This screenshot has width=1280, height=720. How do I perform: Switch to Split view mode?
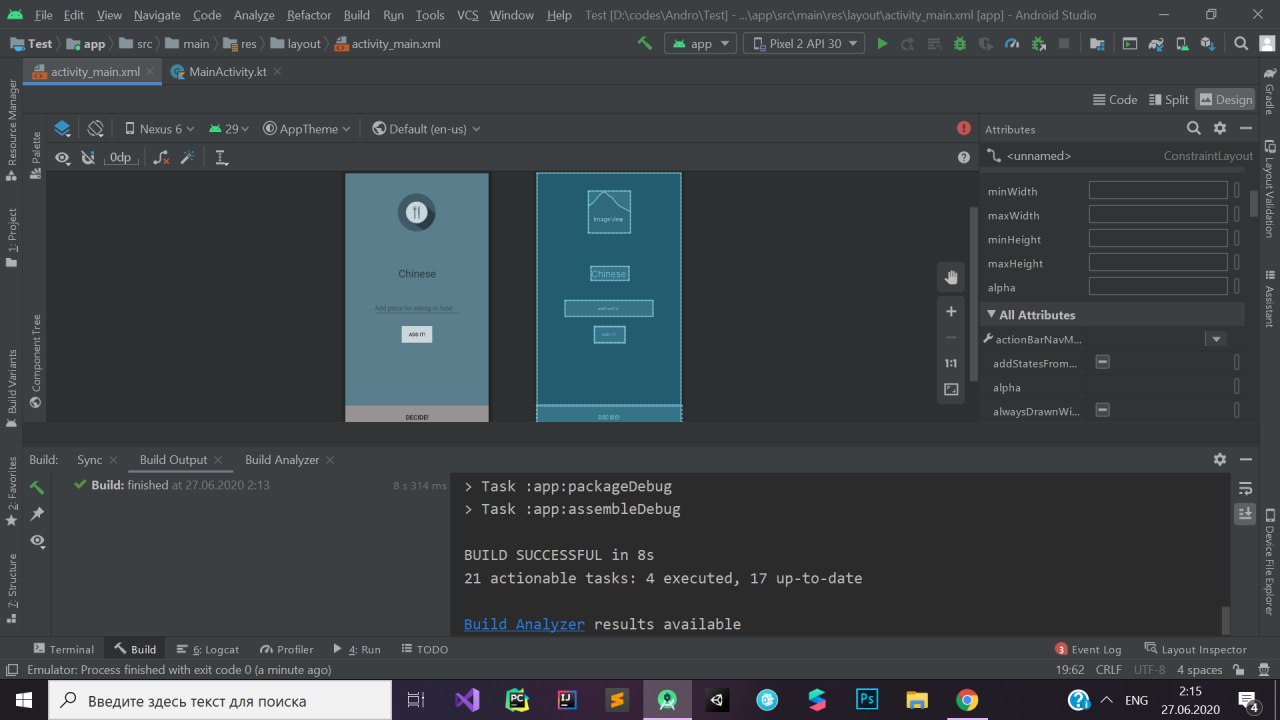[1168, 99]
